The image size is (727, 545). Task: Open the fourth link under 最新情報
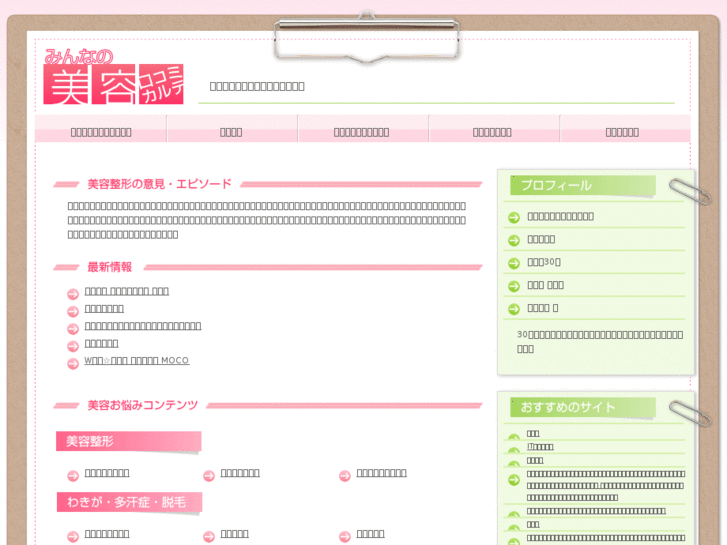coord(102,343)
